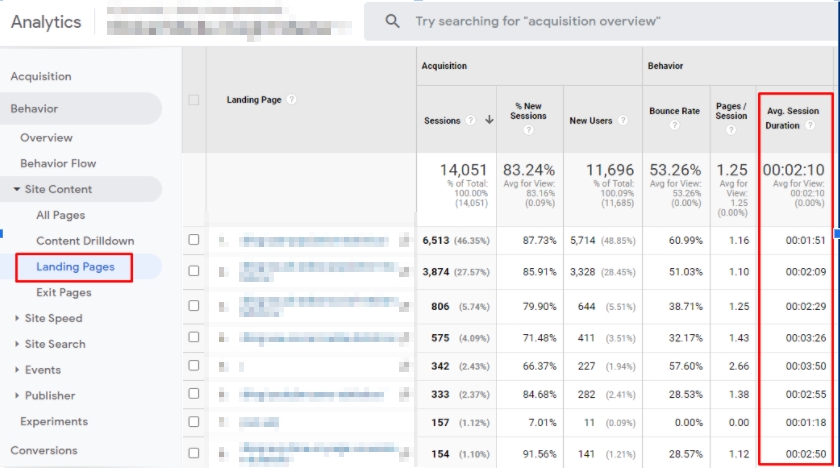Click the Sessions sort descending arrow

[x=489, y=121]
